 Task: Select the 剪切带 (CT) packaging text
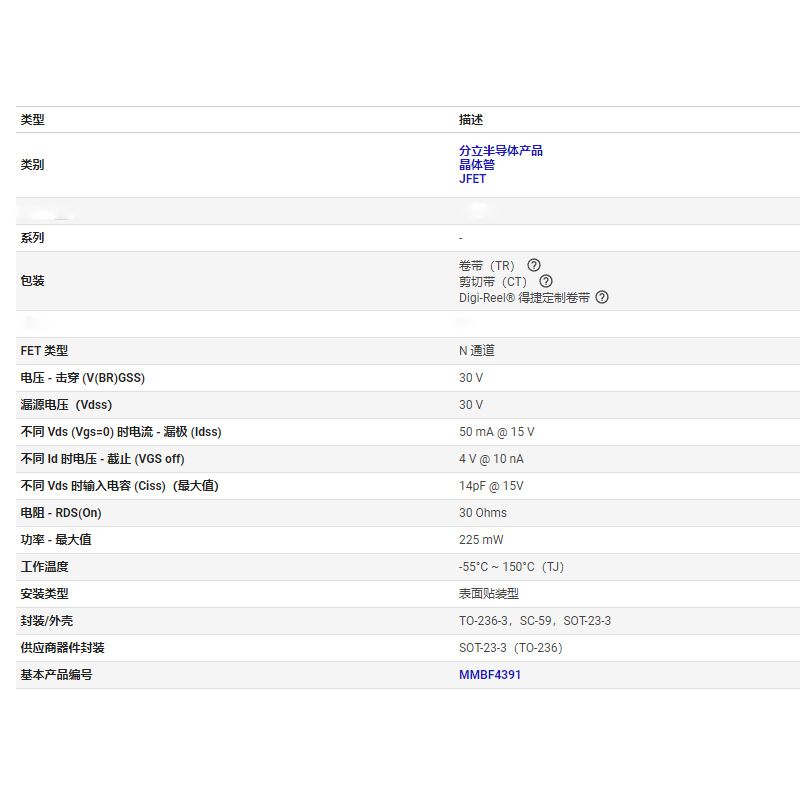pyautogui.click(x=493, y=282)
